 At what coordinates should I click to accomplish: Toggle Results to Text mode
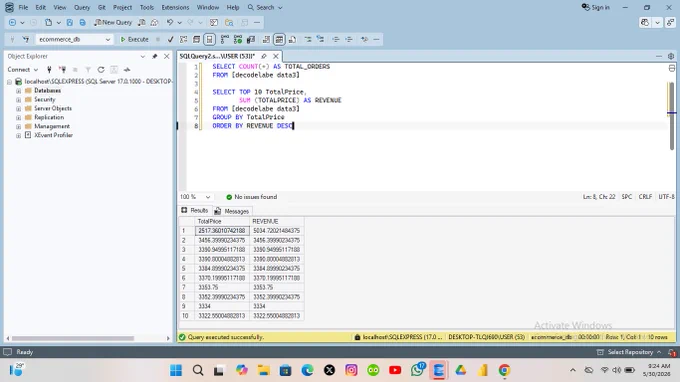point(266,39)
